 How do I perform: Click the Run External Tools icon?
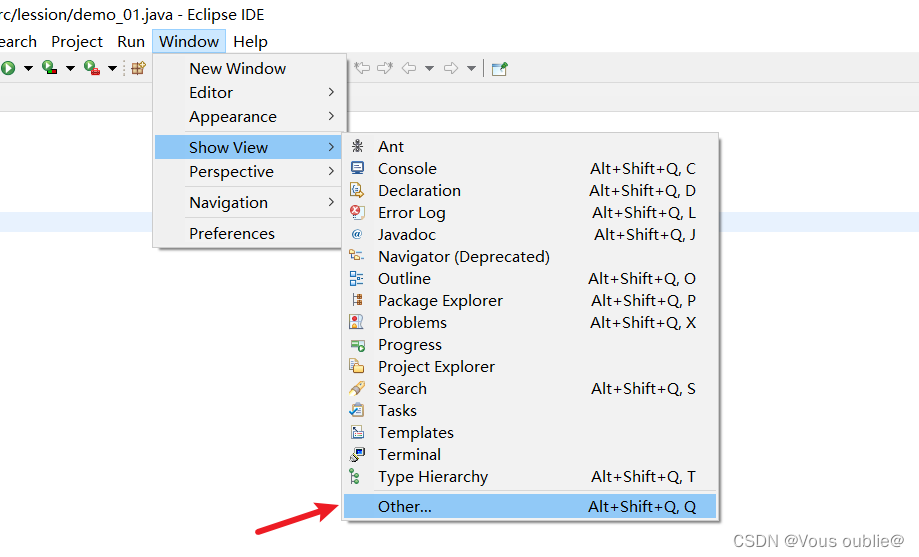point(91,68)
